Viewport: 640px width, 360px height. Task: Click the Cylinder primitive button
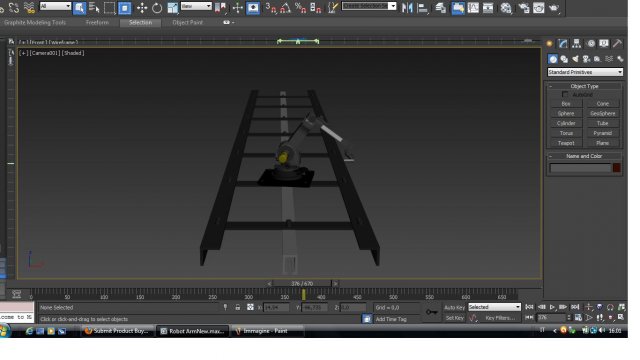[x=566, y=123]
